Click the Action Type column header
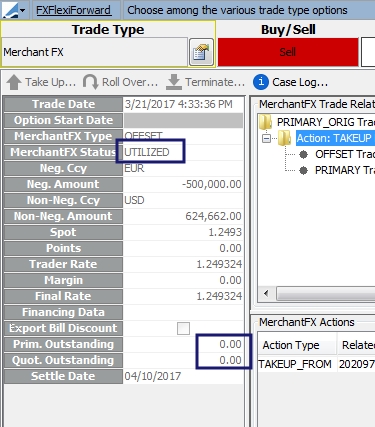Screen dimensions: 375x427 pyautogui.click(x=297, y=345)
